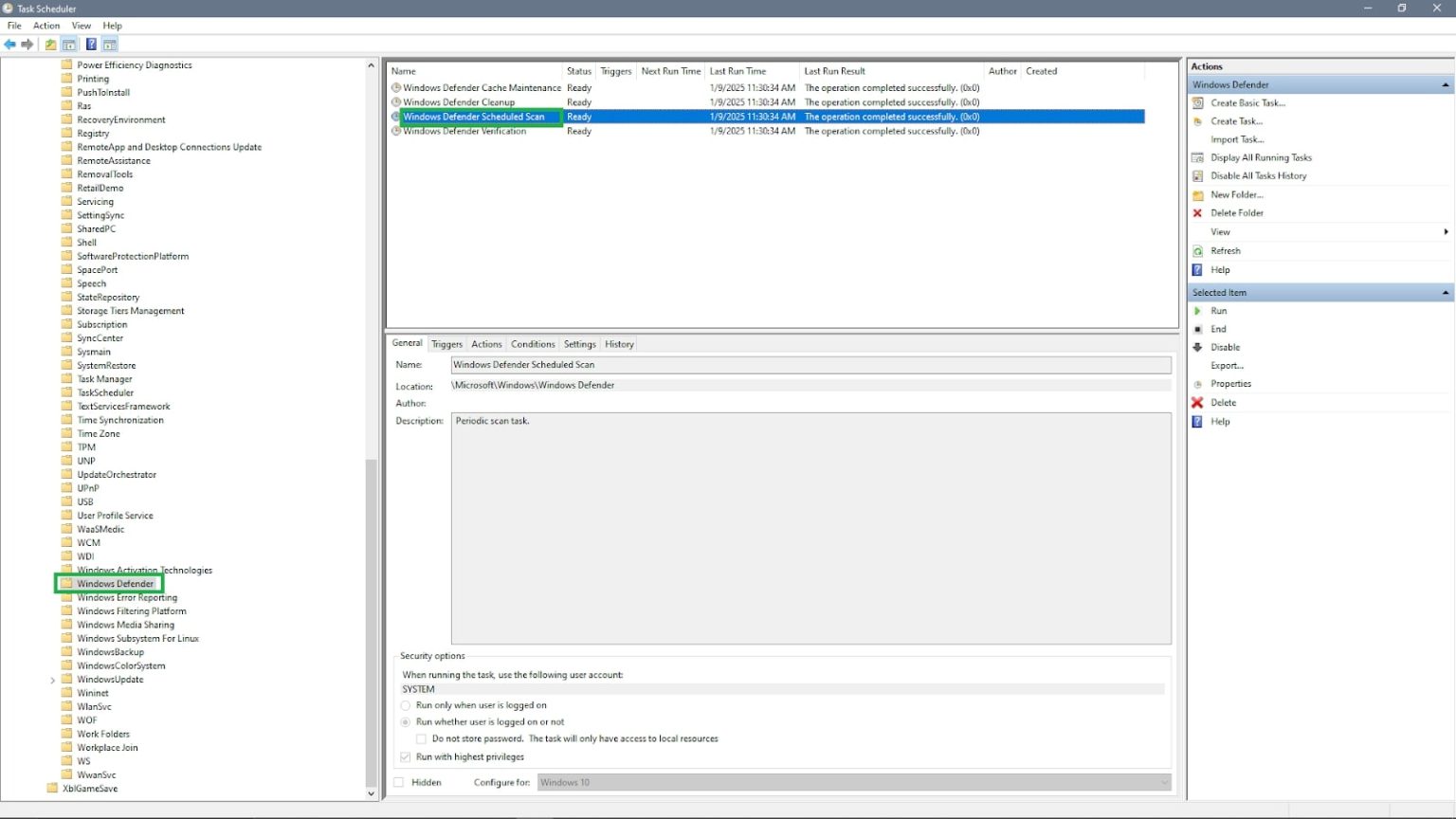Screen dimensions: 1456x819
Task: Uncheck Run with highest privileges
Action: point(406,756)
